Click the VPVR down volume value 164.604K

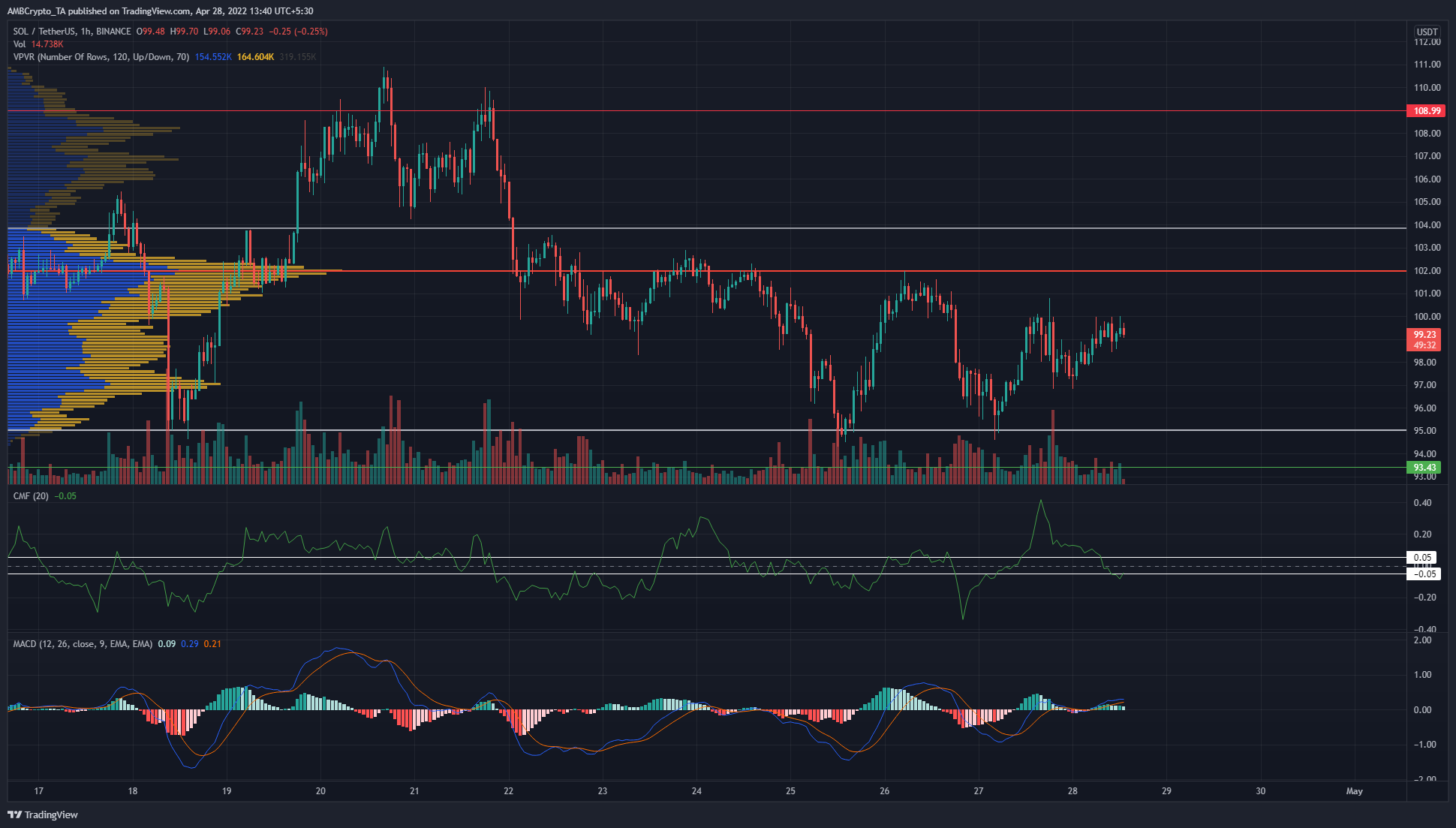click(x=256, y=57)
